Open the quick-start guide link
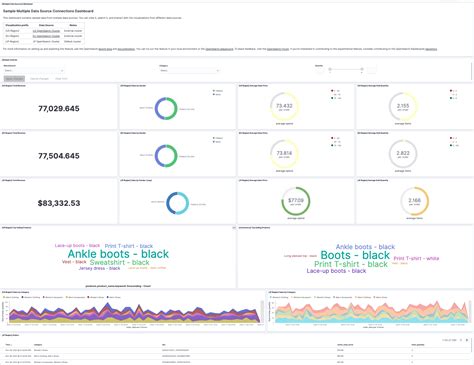 click(105, 49)
